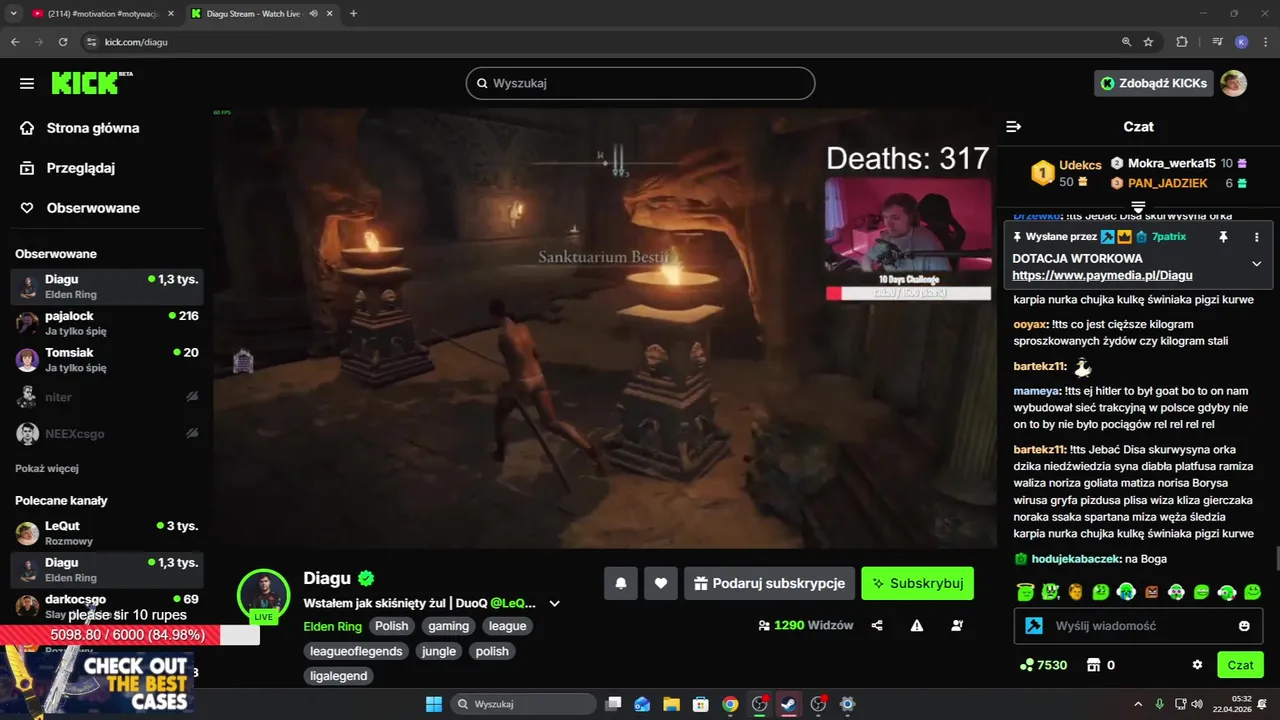This screenshot has height=720, width=1280.
Task: Click the verified badge next to Diagu
Action: (x=367, y=578)
